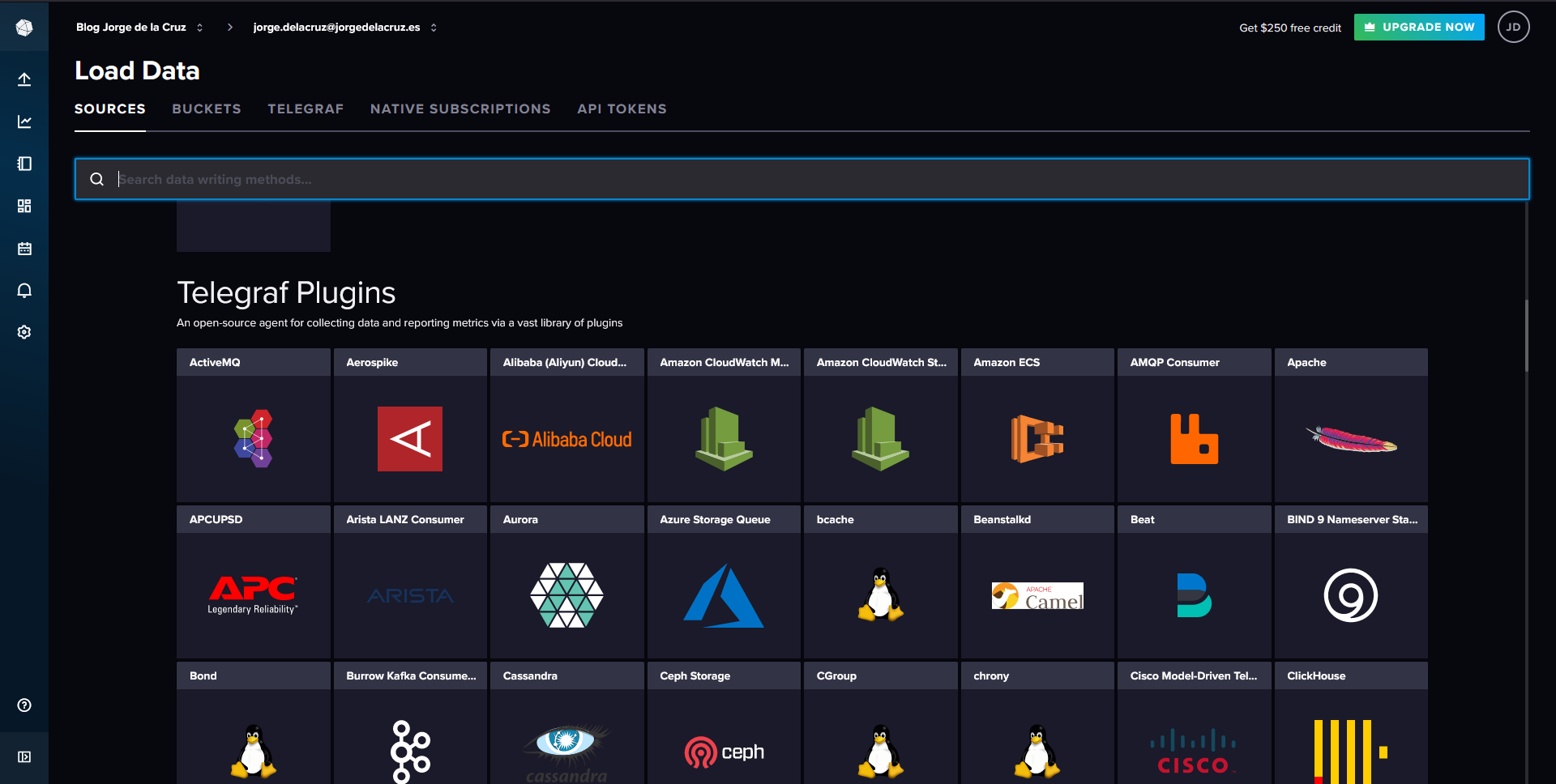Click the search data writing methods field
Screen dimensions: 1556x784
click(x=802, y=179)
